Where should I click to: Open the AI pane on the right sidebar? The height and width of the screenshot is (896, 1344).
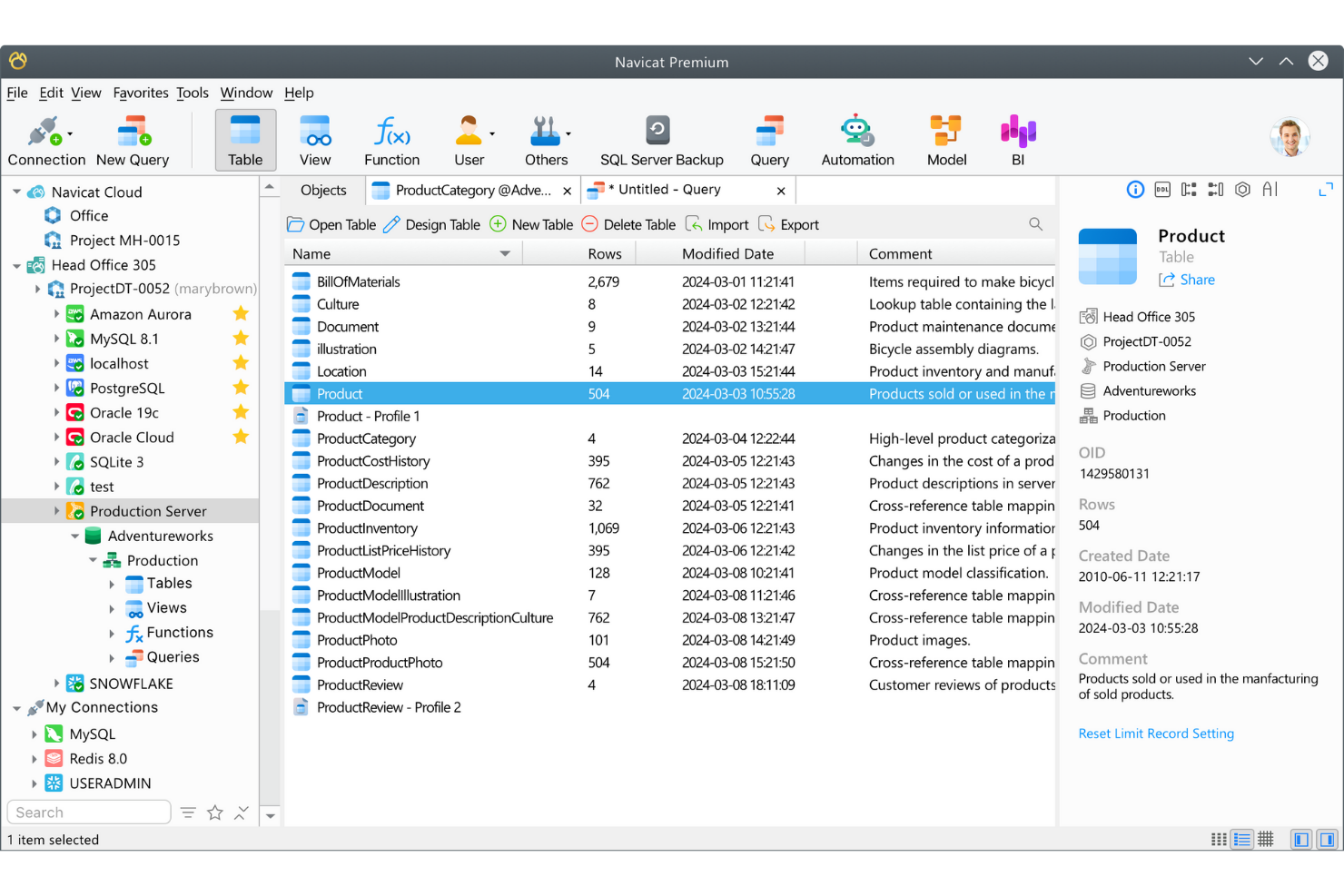click(x=1270, y=189)
